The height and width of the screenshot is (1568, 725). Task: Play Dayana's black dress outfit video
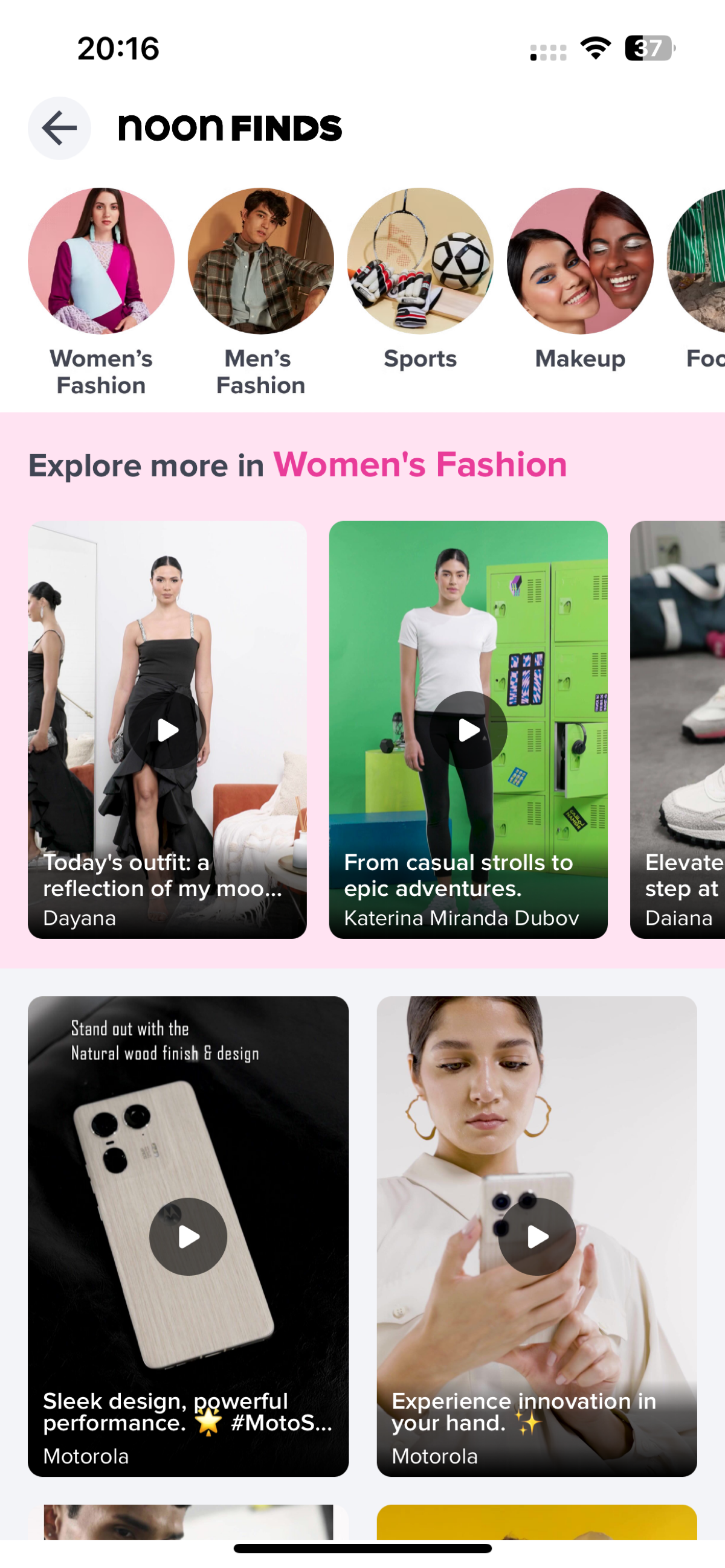coord(167,730)
